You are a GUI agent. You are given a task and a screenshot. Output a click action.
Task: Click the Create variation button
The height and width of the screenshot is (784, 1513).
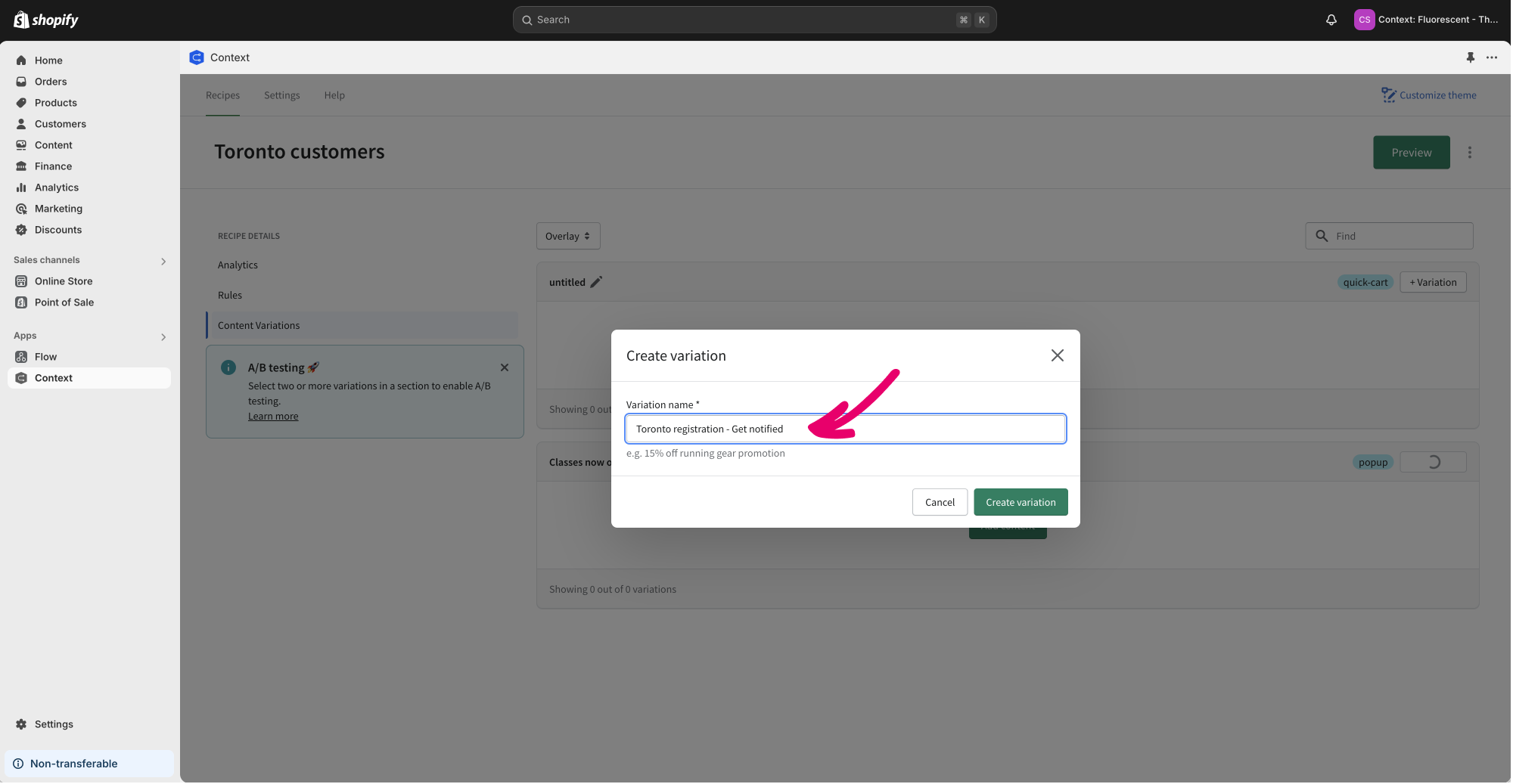(x=1020, y=502)
